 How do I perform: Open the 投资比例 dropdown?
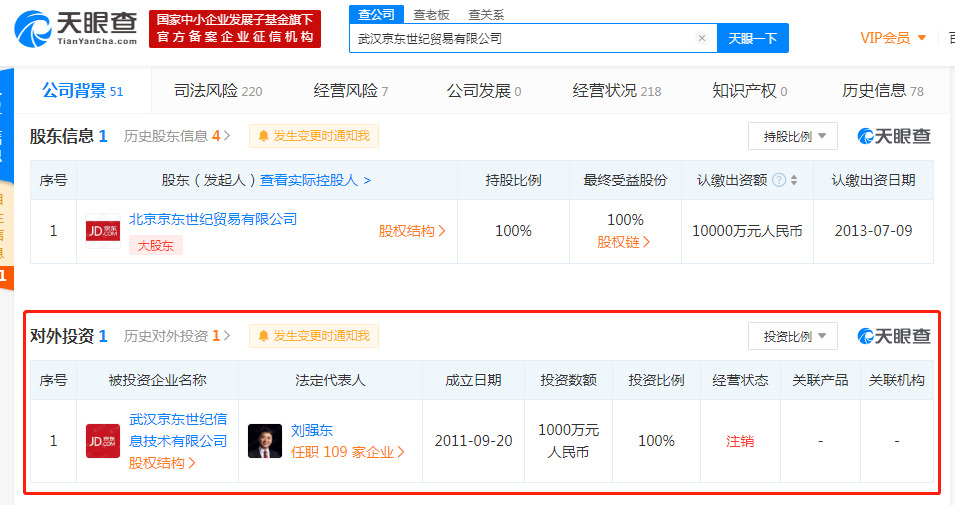pyautogui.click(x=792, y=336)
